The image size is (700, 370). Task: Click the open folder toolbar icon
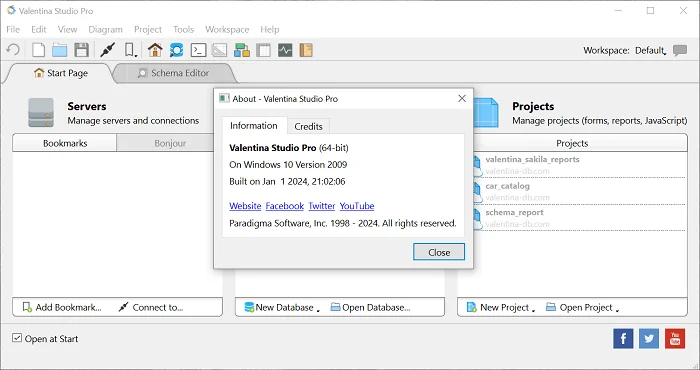click(x=59, y=50)
